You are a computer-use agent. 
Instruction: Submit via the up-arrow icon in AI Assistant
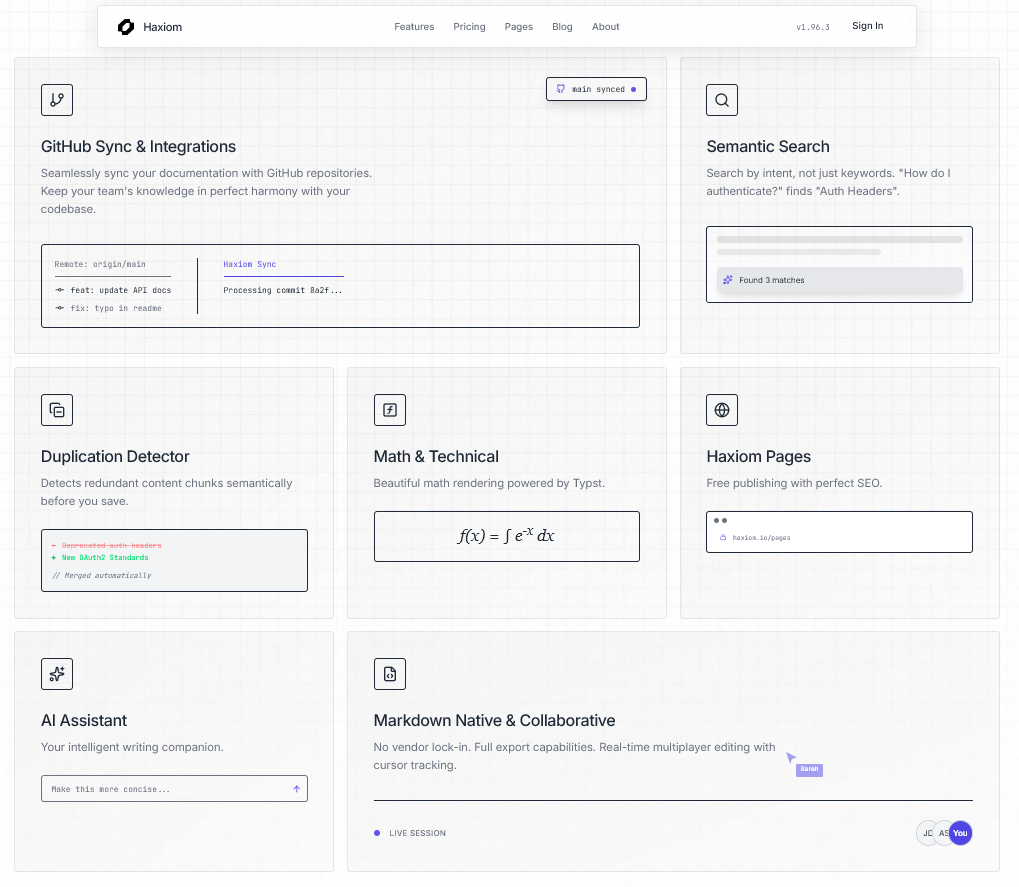click(296, 788)
